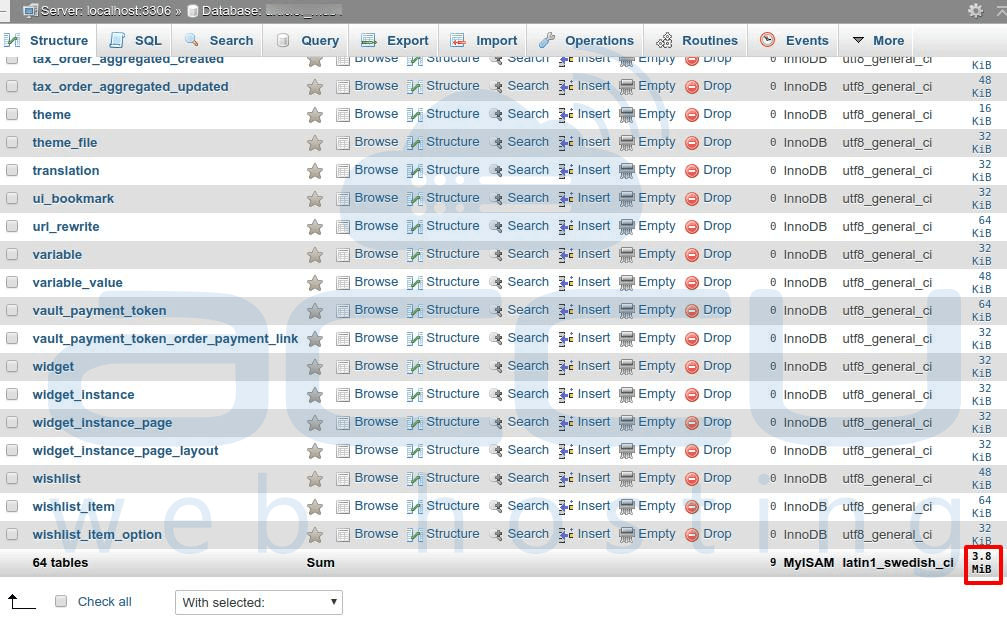This screenshot has height=620, width=1007.
Task: Click the Operations wrench icon
Action: [x=546, y=40]
